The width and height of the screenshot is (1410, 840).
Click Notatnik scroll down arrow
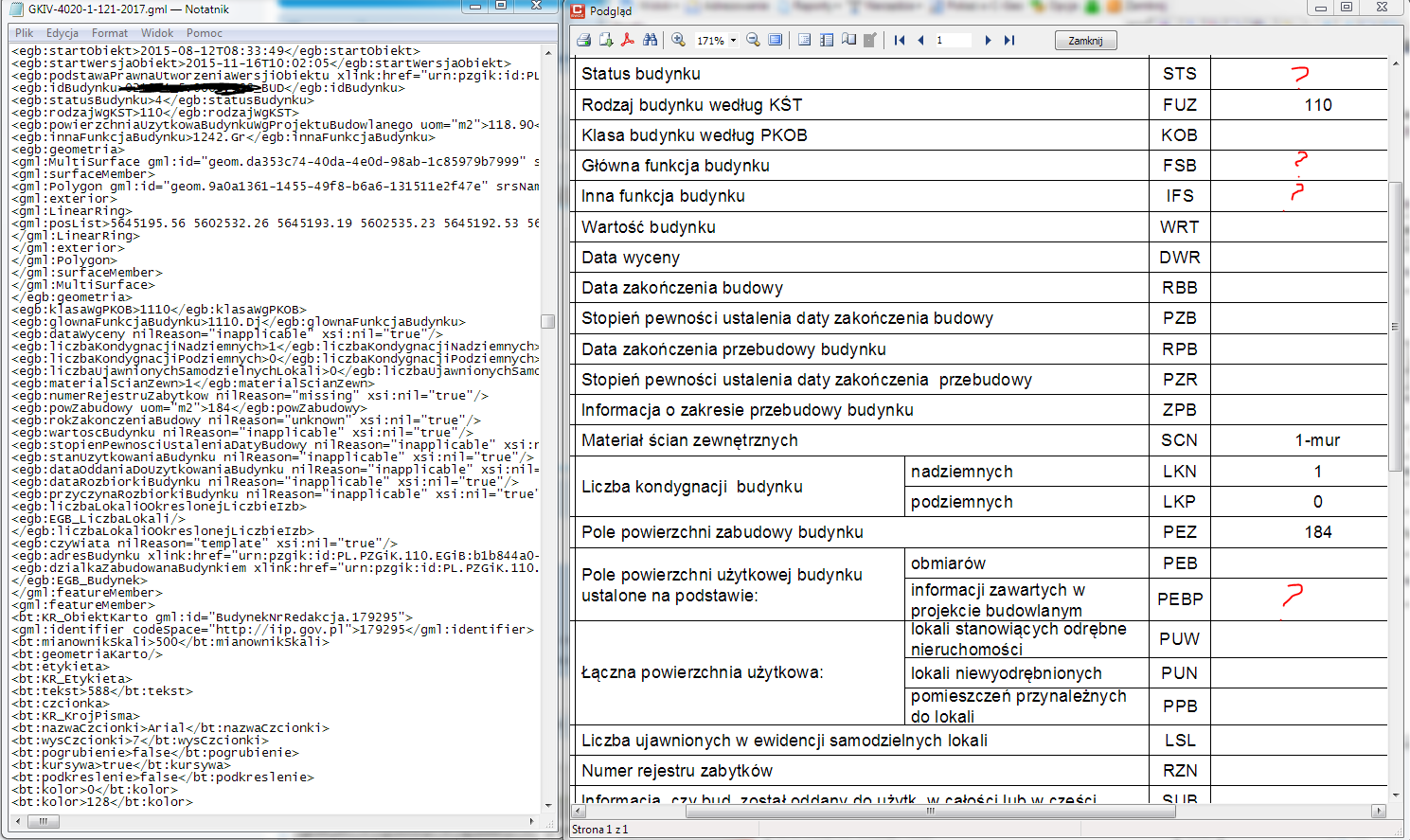coord(547,807)
